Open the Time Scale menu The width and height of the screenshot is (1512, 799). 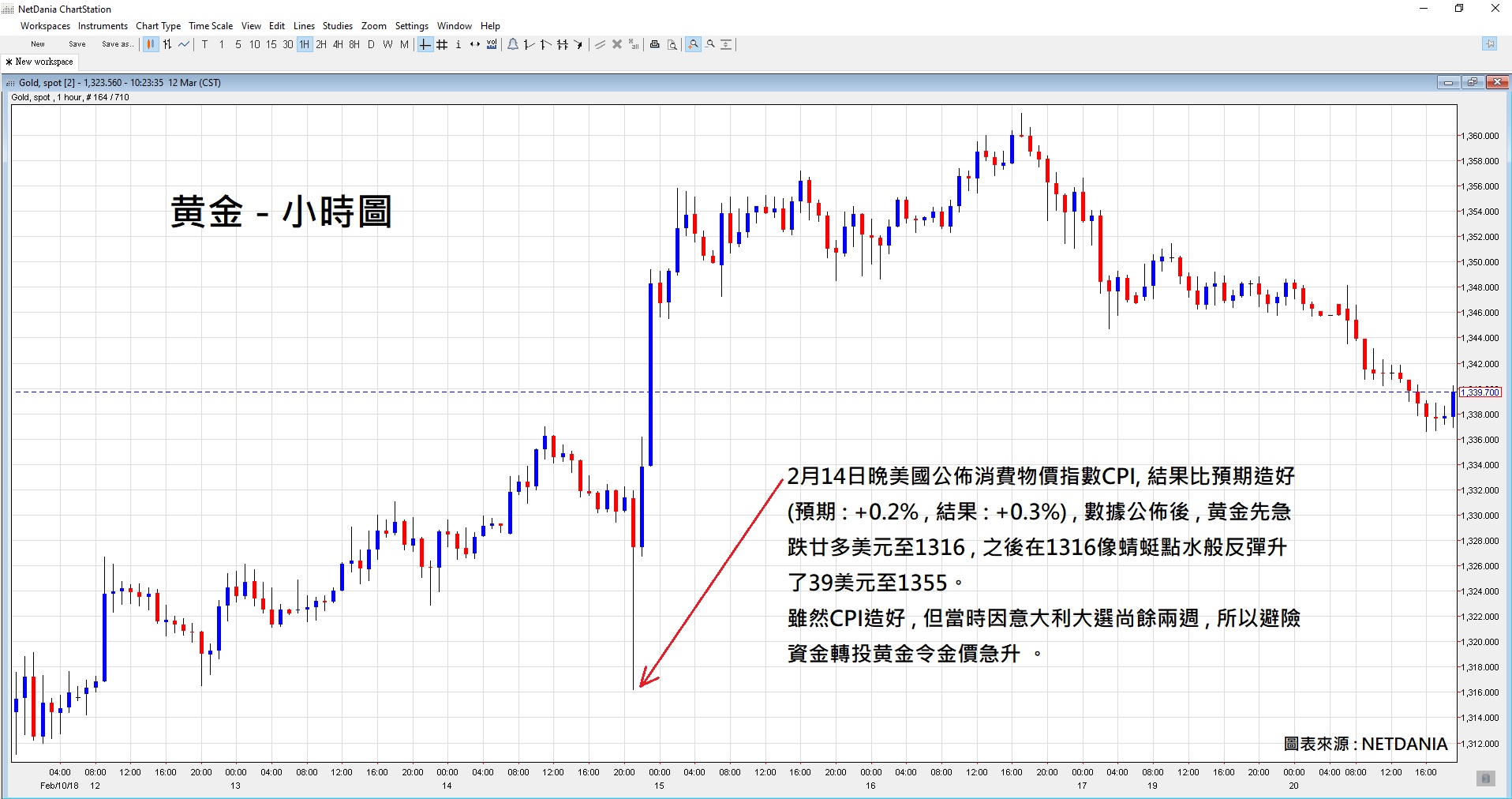point(211,26)
